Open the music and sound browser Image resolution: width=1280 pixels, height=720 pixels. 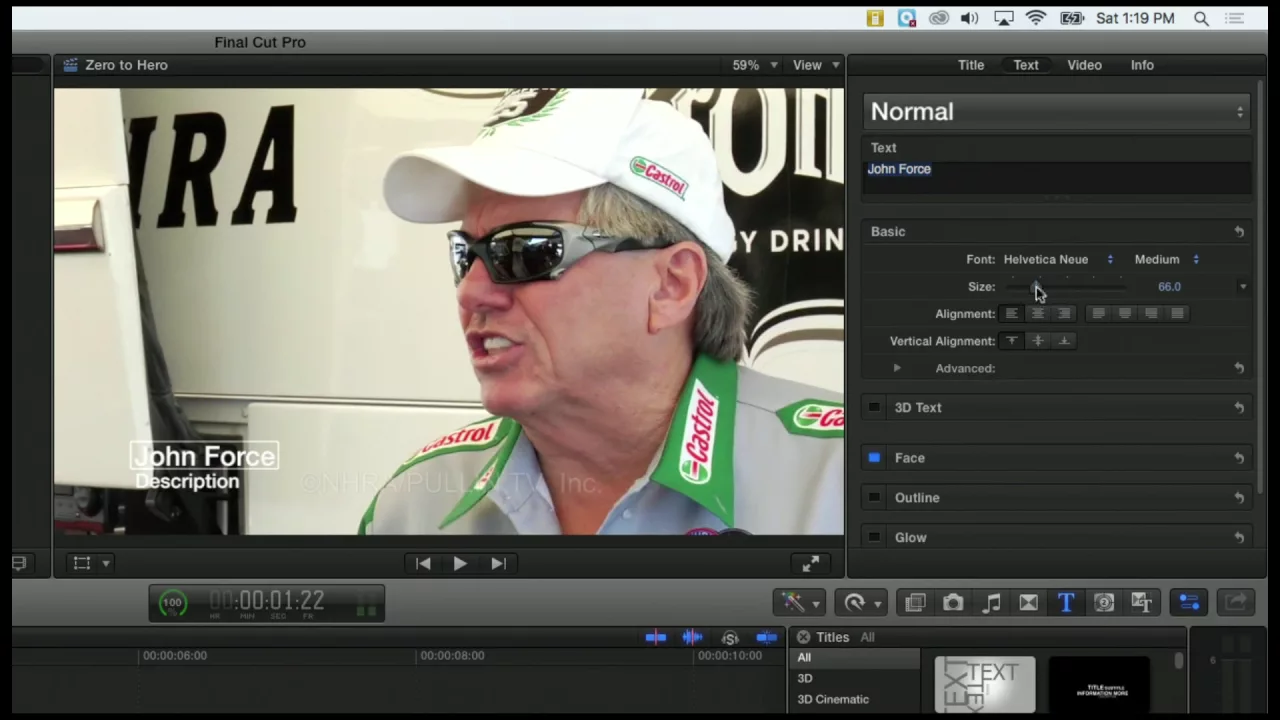[x=991, y=602]
